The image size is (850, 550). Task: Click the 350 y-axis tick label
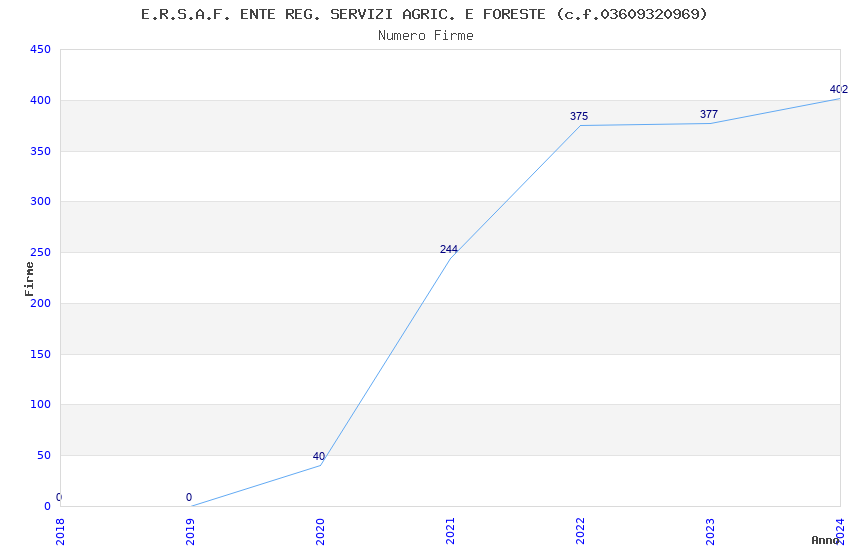pyautogui.click(x=41, y=151)
